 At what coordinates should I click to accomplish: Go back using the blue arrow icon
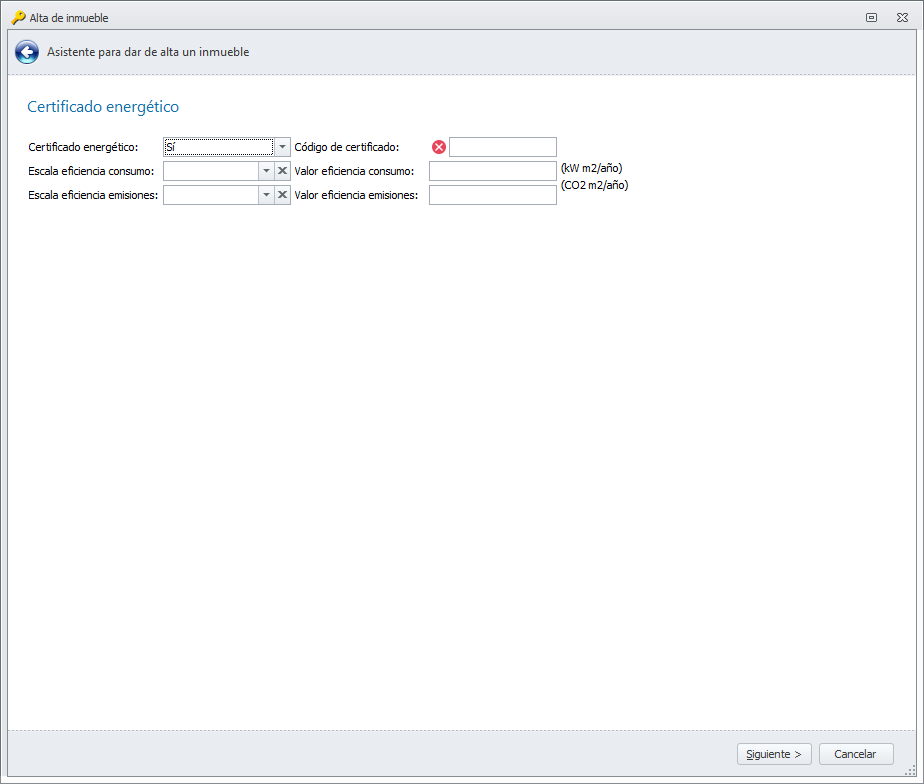coord(27,52)
